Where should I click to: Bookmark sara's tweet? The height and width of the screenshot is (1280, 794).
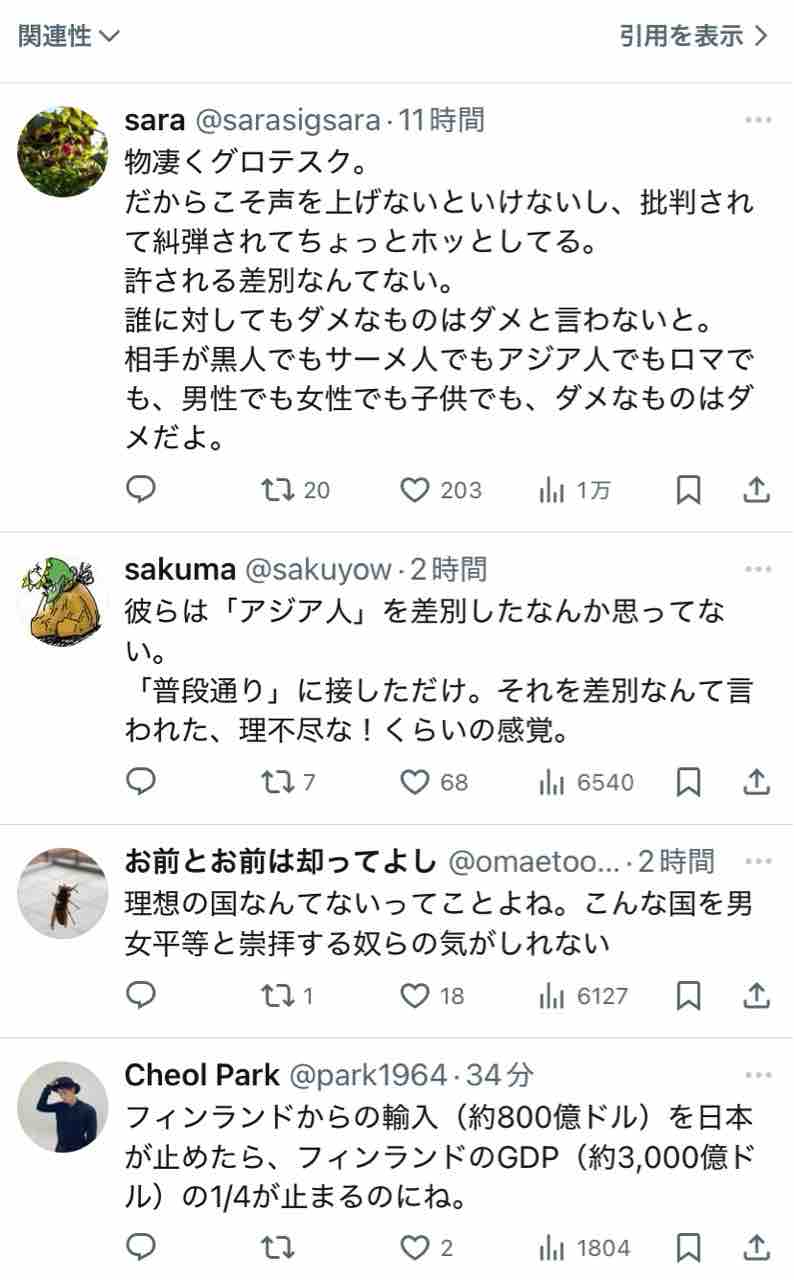(688, 489)
